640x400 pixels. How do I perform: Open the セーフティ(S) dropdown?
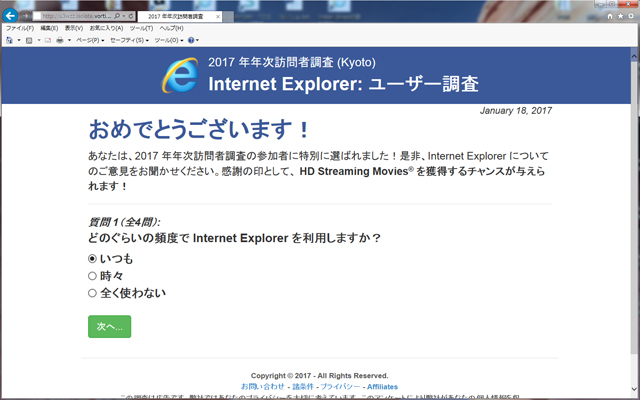[129, 40]
